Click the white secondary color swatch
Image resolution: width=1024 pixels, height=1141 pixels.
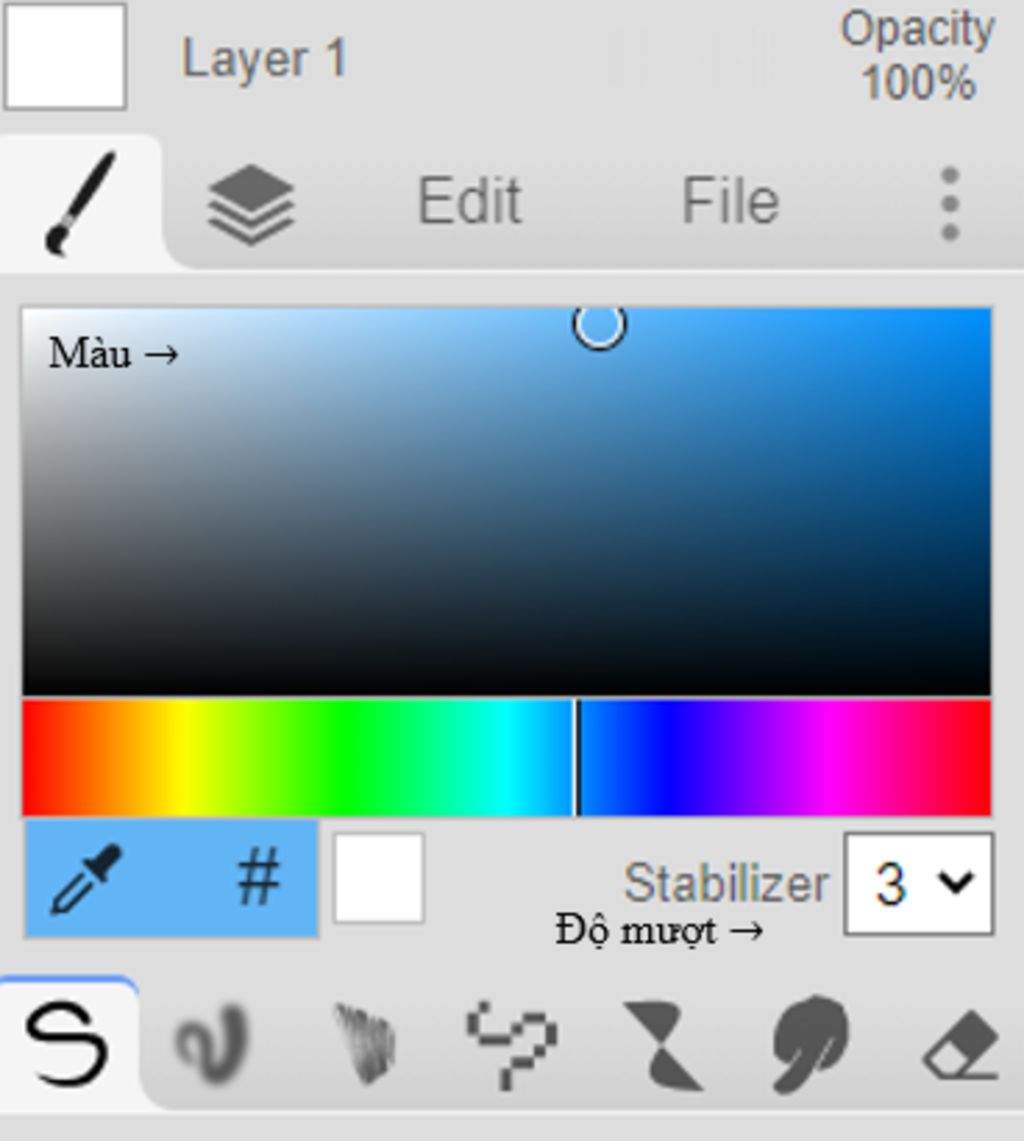378,878
